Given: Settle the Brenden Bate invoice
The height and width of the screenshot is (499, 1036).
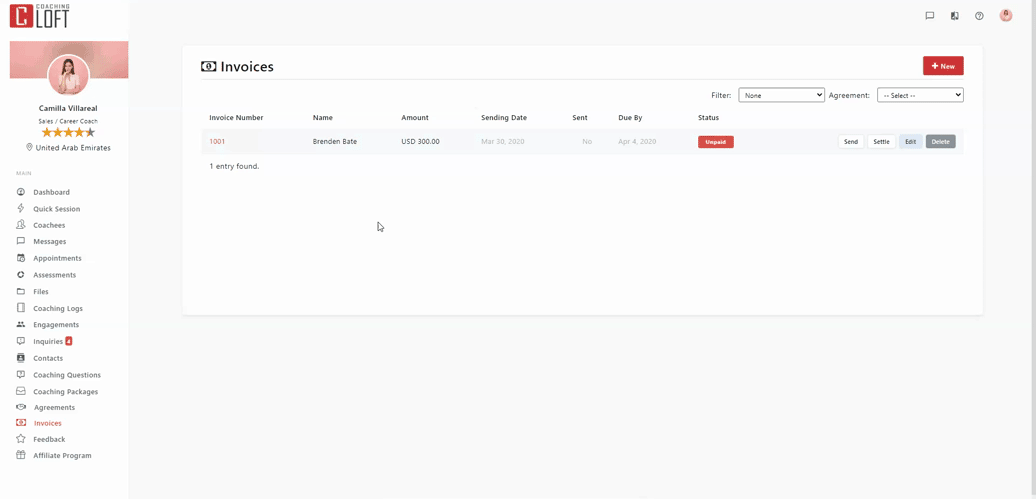Looking at the screenshot, I should 881,141.
